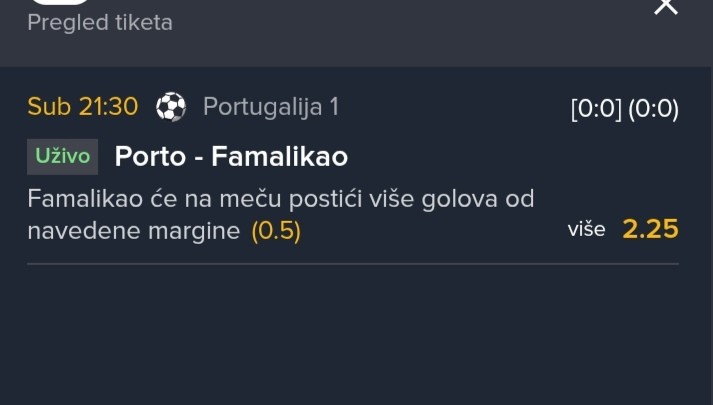Image resolution: width=713 pixels, height=405 pixels.
Task: Open the Porto team name
Action: point(148,157)
